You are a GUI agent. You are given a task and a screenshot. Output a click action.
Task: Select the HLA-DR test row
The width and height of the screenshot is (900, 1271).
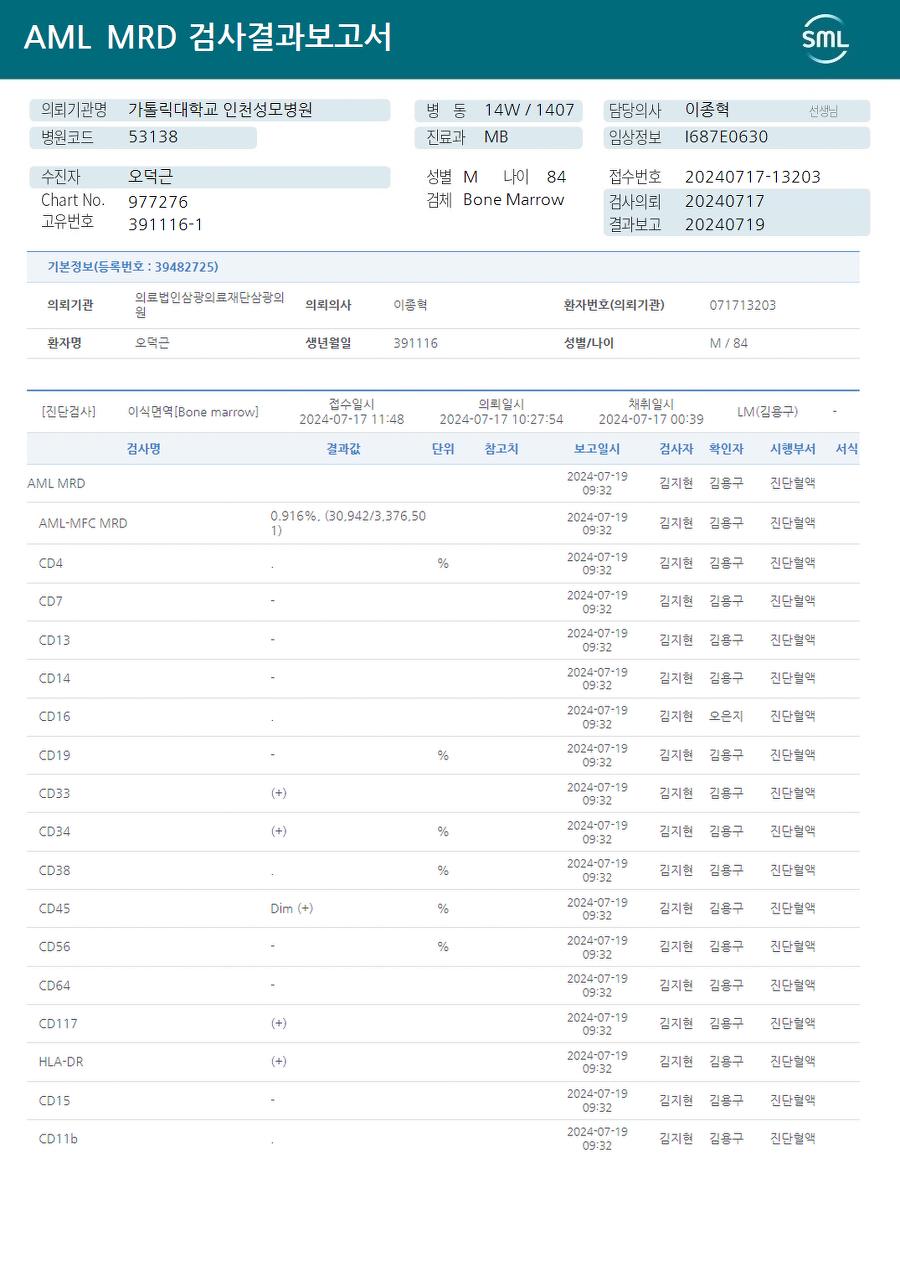point(443,1062)
